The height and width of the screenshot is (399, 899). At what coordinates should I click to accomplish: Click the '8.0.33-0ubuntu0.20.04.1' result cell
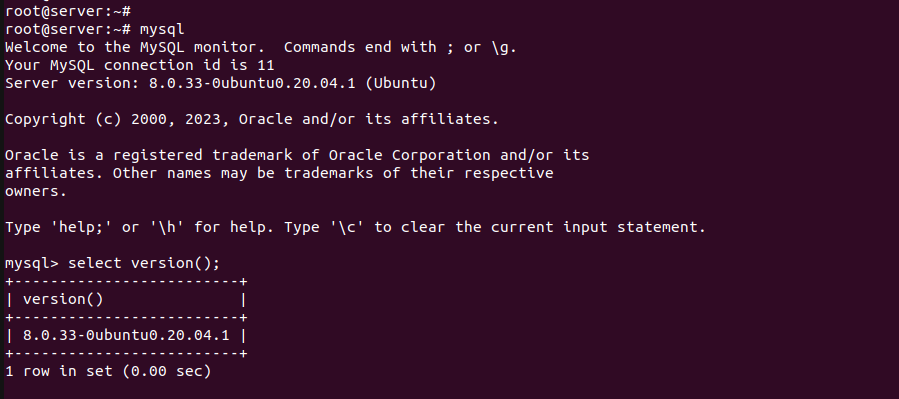click(x=126, y=335)
